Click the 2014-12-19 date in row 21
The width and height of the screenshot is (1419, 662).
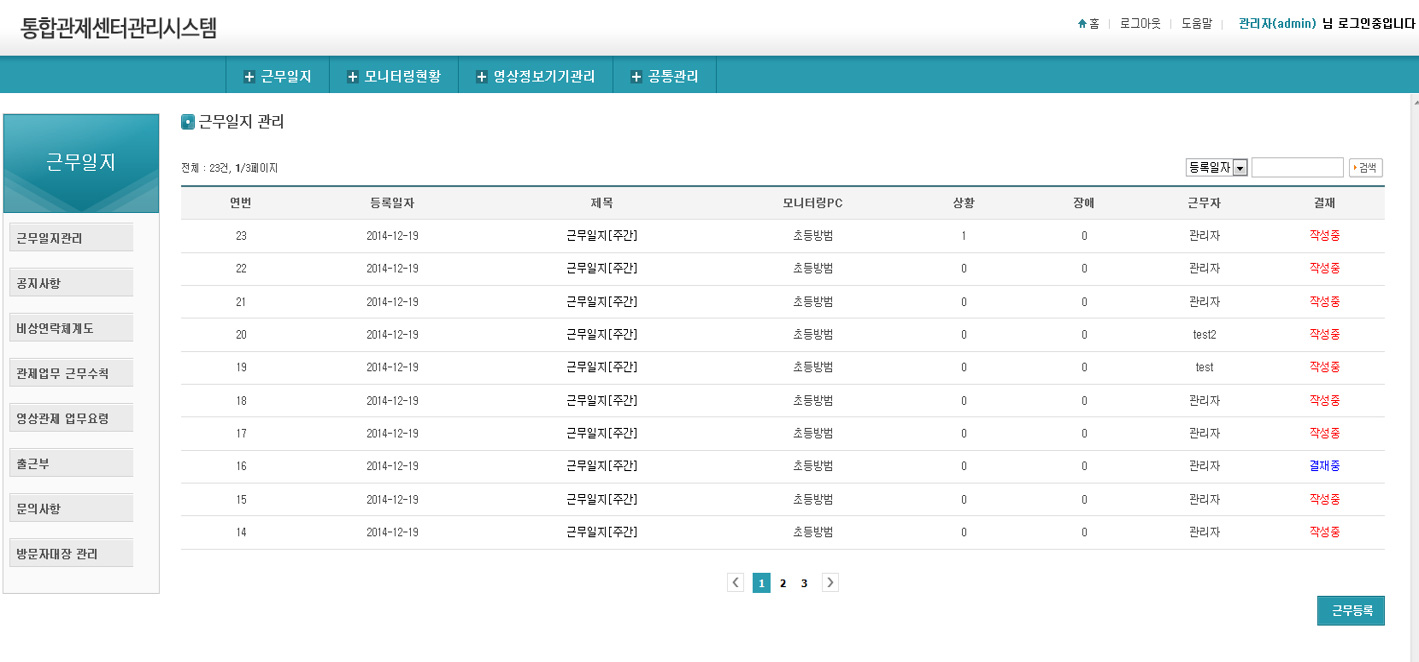pos(392,302)
